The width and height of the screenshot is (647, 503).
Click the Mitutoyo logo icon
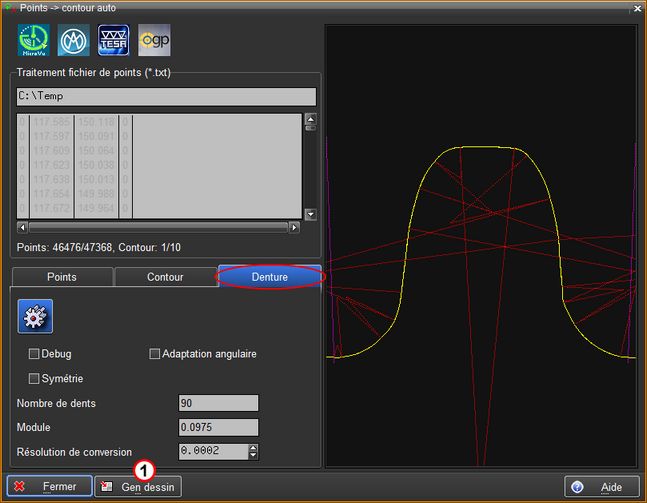pyautogui.click(x=73, y=40)
